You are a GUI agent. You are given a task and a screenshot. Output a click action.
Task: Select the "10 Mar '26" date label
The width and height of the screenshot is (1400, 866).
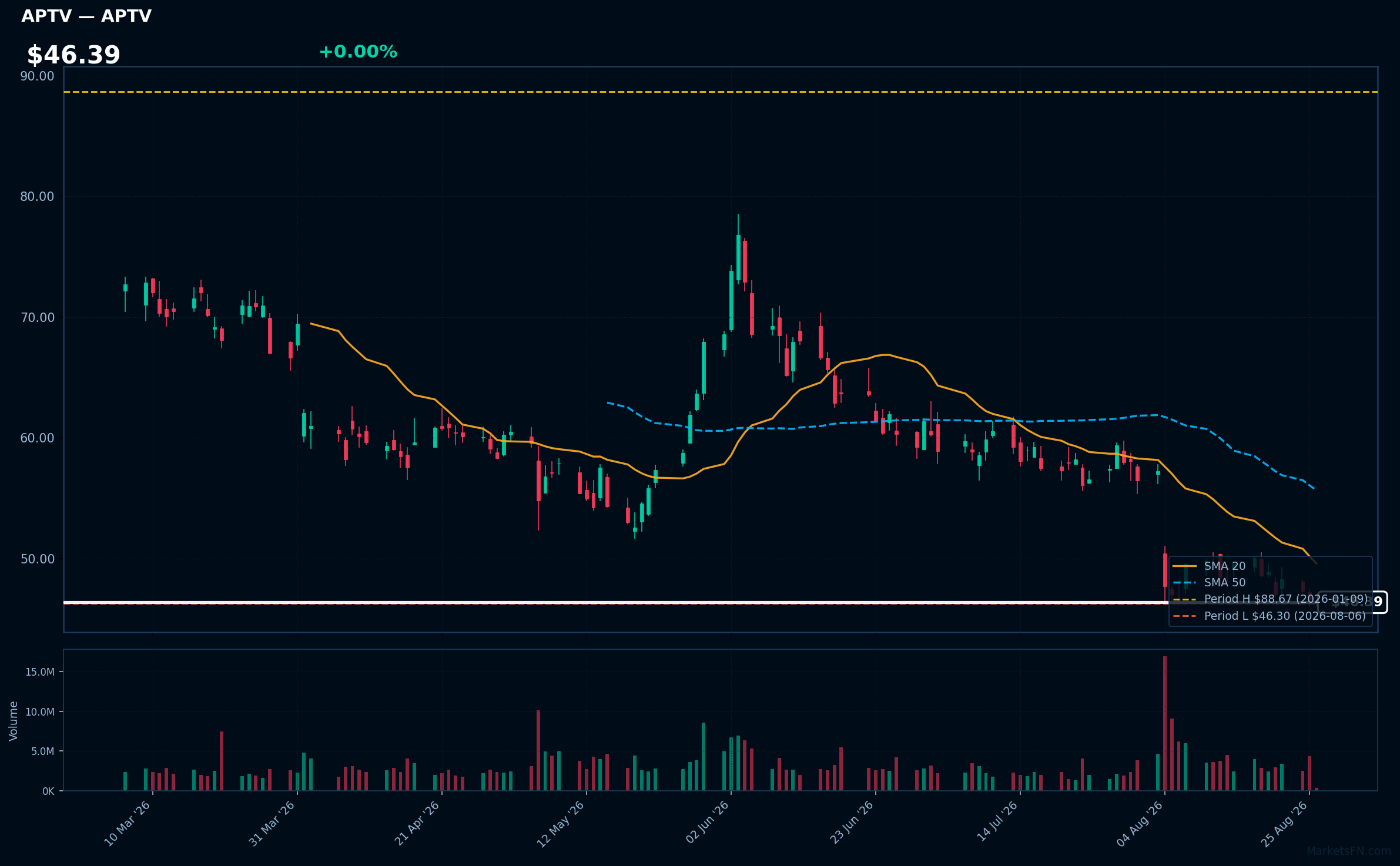point(128,824)
